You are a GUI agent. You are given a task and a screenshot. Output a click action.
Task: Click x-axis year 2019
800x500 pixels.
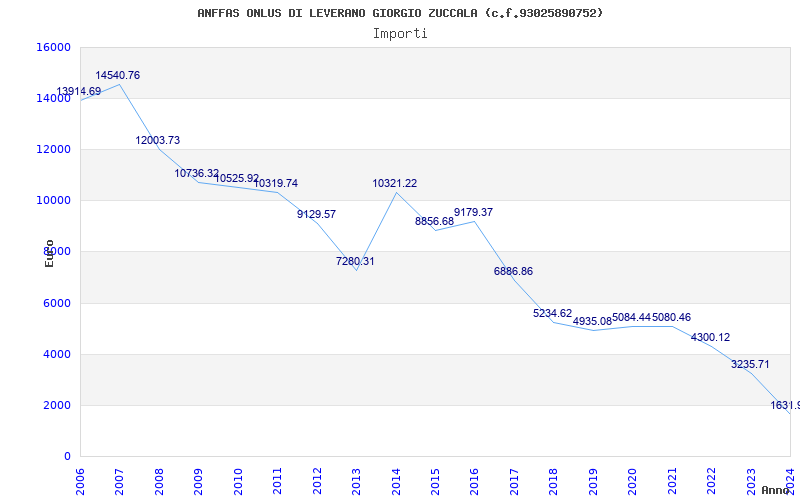click(593, 480)
